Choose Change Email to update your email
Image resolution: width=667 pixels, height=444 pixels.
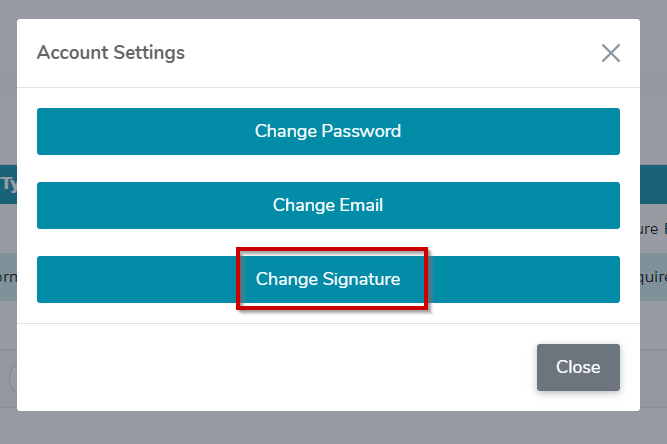[328, 205]
